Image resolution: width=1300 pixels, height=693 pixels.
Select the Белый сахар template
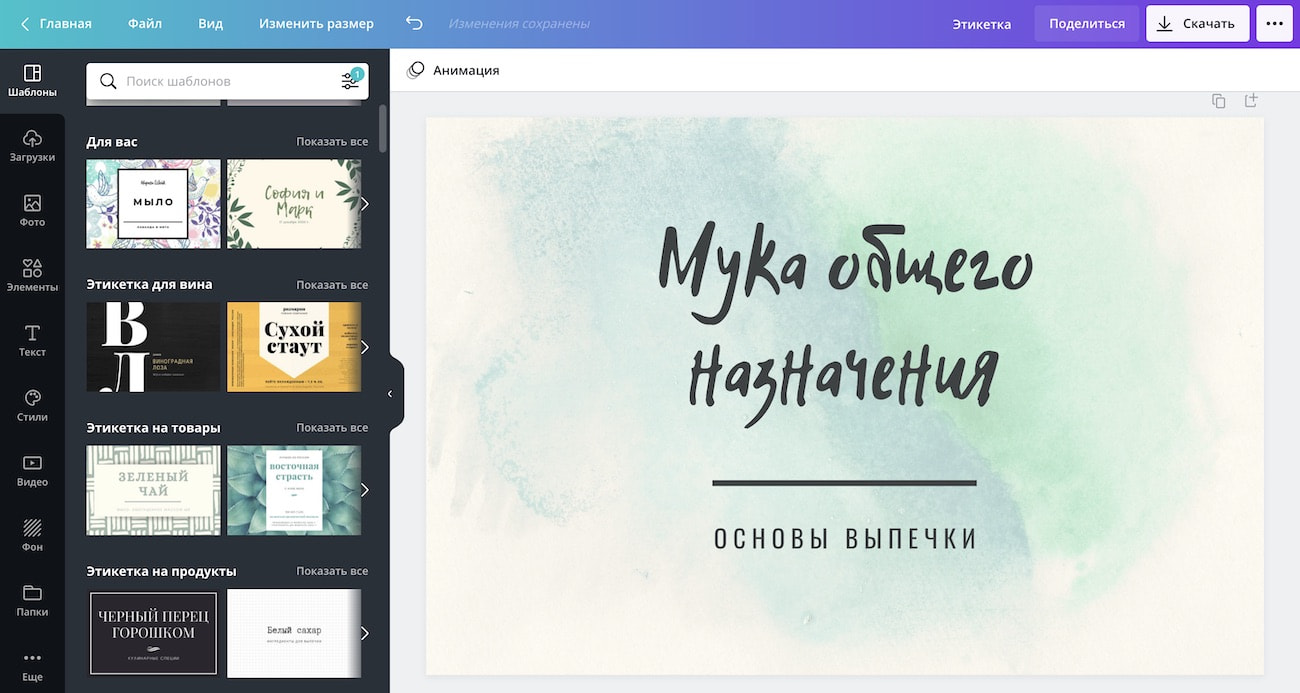[294, 633]
